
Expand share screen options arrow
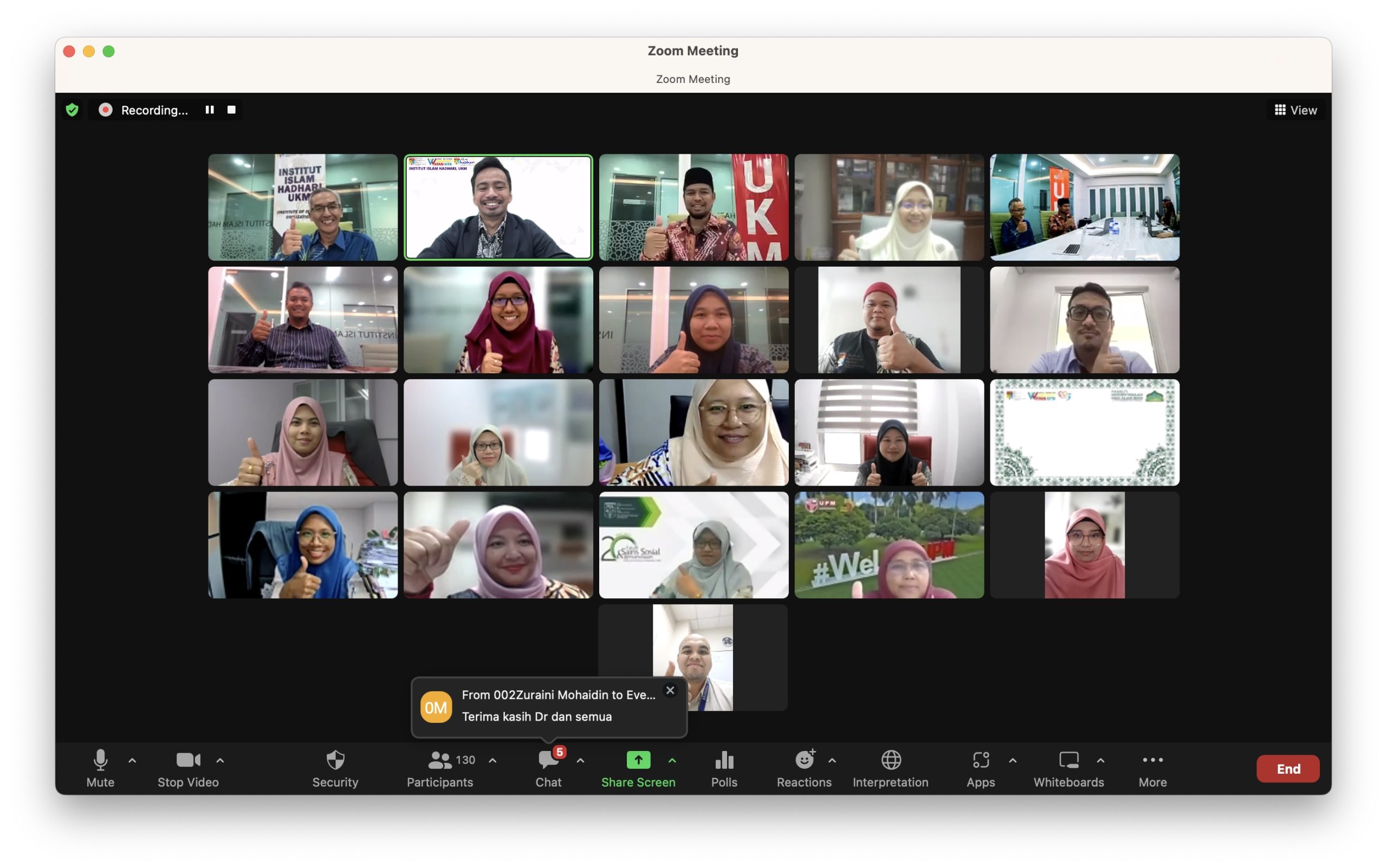point(672,760)
